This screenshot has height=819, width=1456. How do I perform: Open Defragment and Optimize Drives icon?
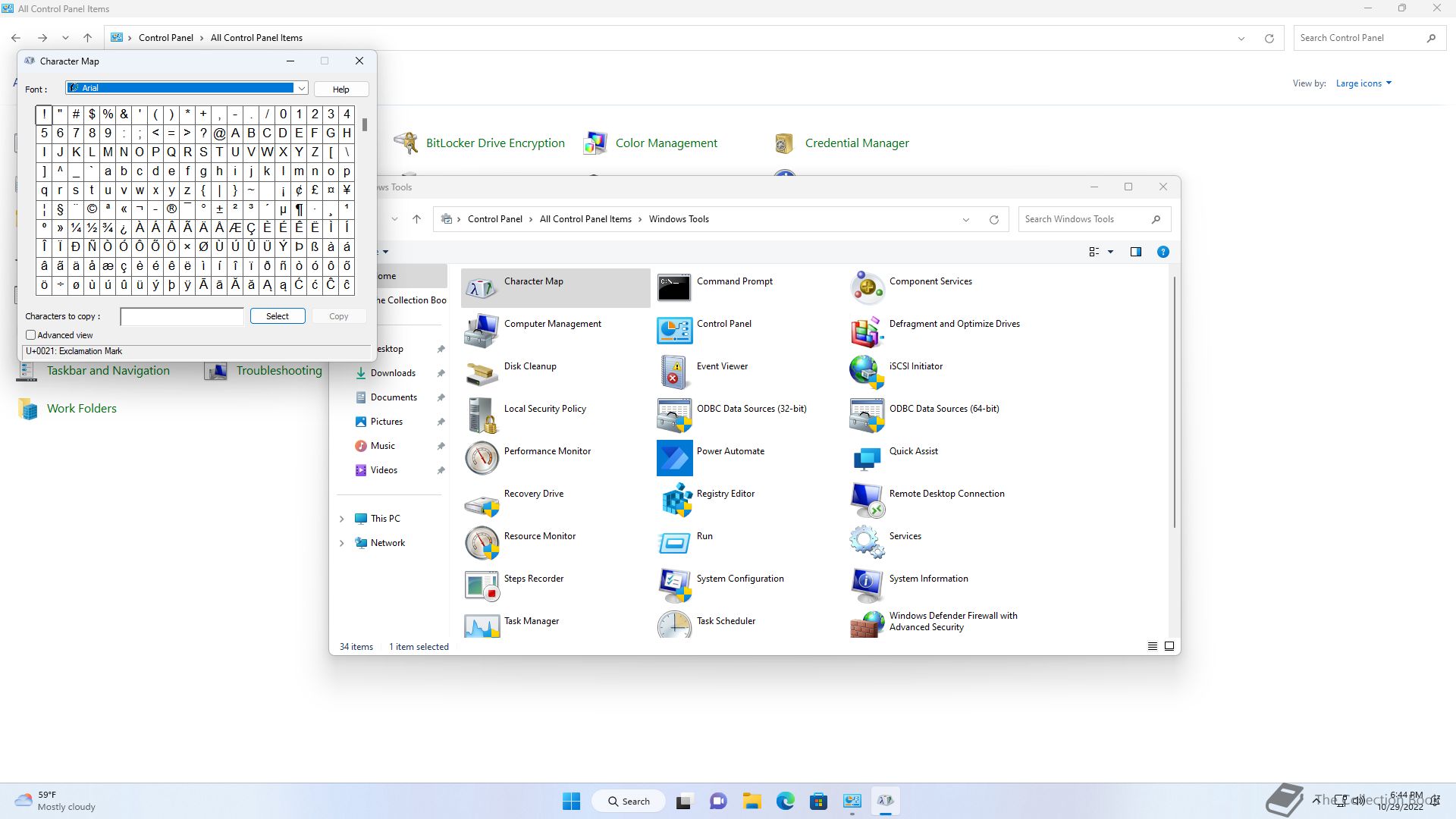[x=867, y=330]
